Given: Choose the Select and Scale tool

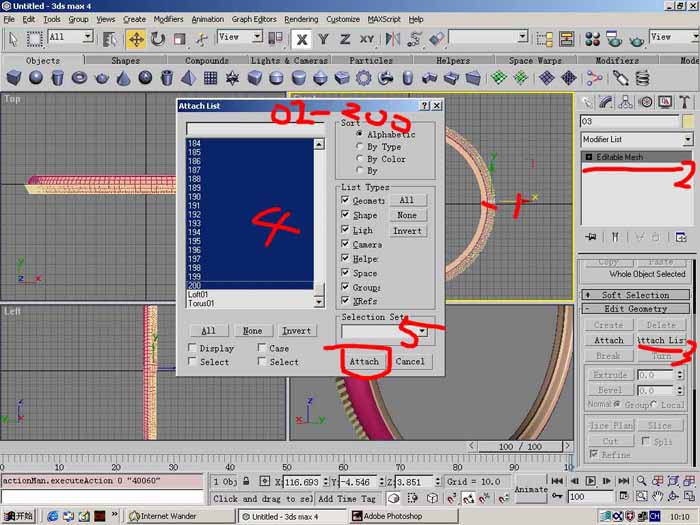Looking at the screenshot, I should click(x=179, y=39).
